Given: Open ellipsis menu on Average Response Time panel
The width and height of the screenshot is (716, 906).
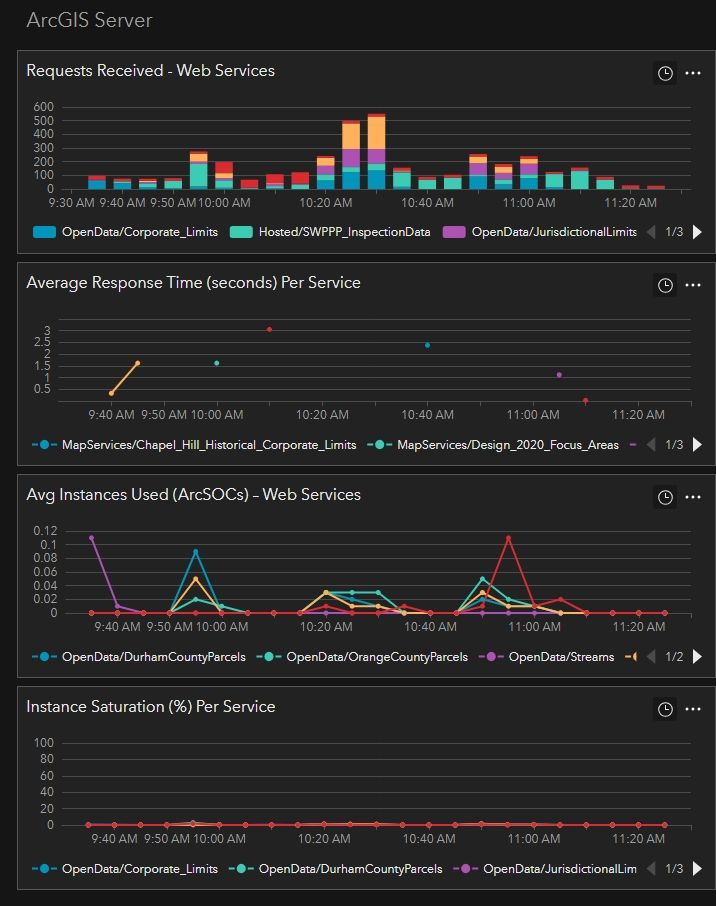Looking at the screenshot, I should click(x=693, y=285).
